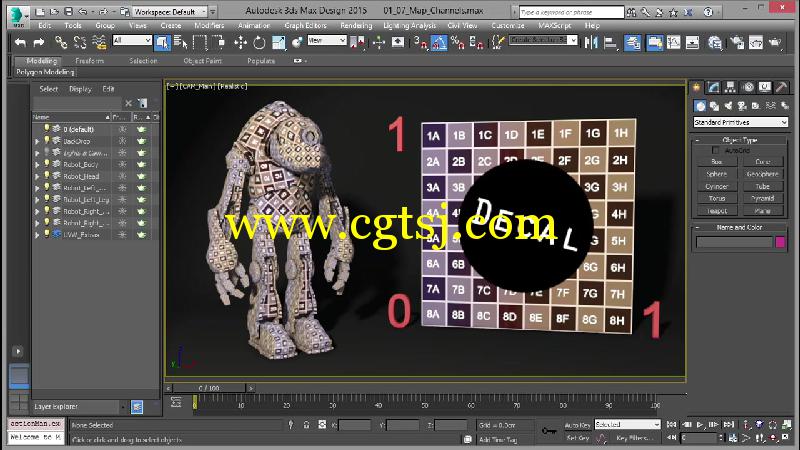Toggle the selection lock padlock icon
The width and height of the screenshot is (800, 450).
pos(307,424)
